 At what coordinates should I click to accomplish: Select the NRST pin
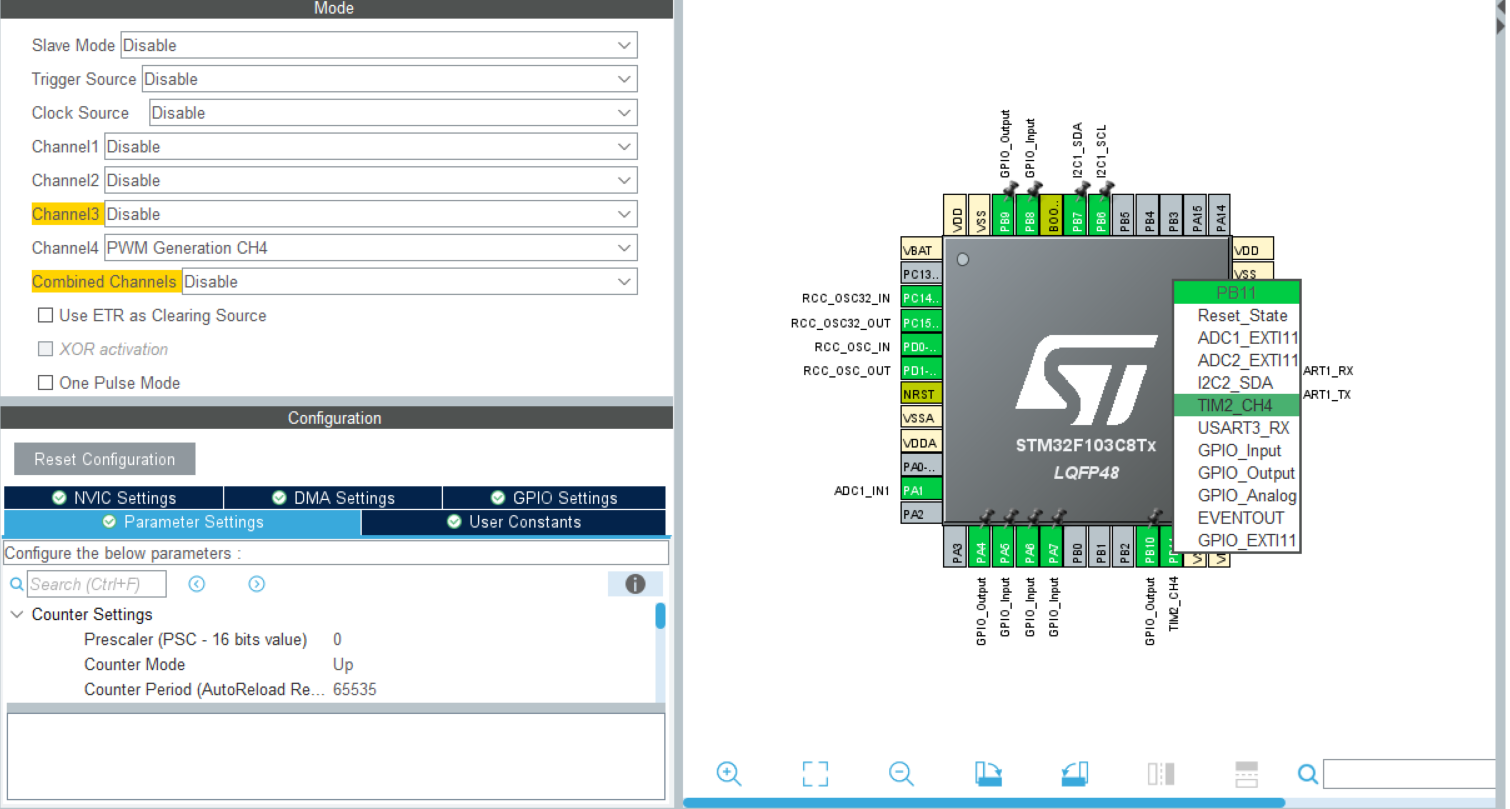tap(921, 394)
